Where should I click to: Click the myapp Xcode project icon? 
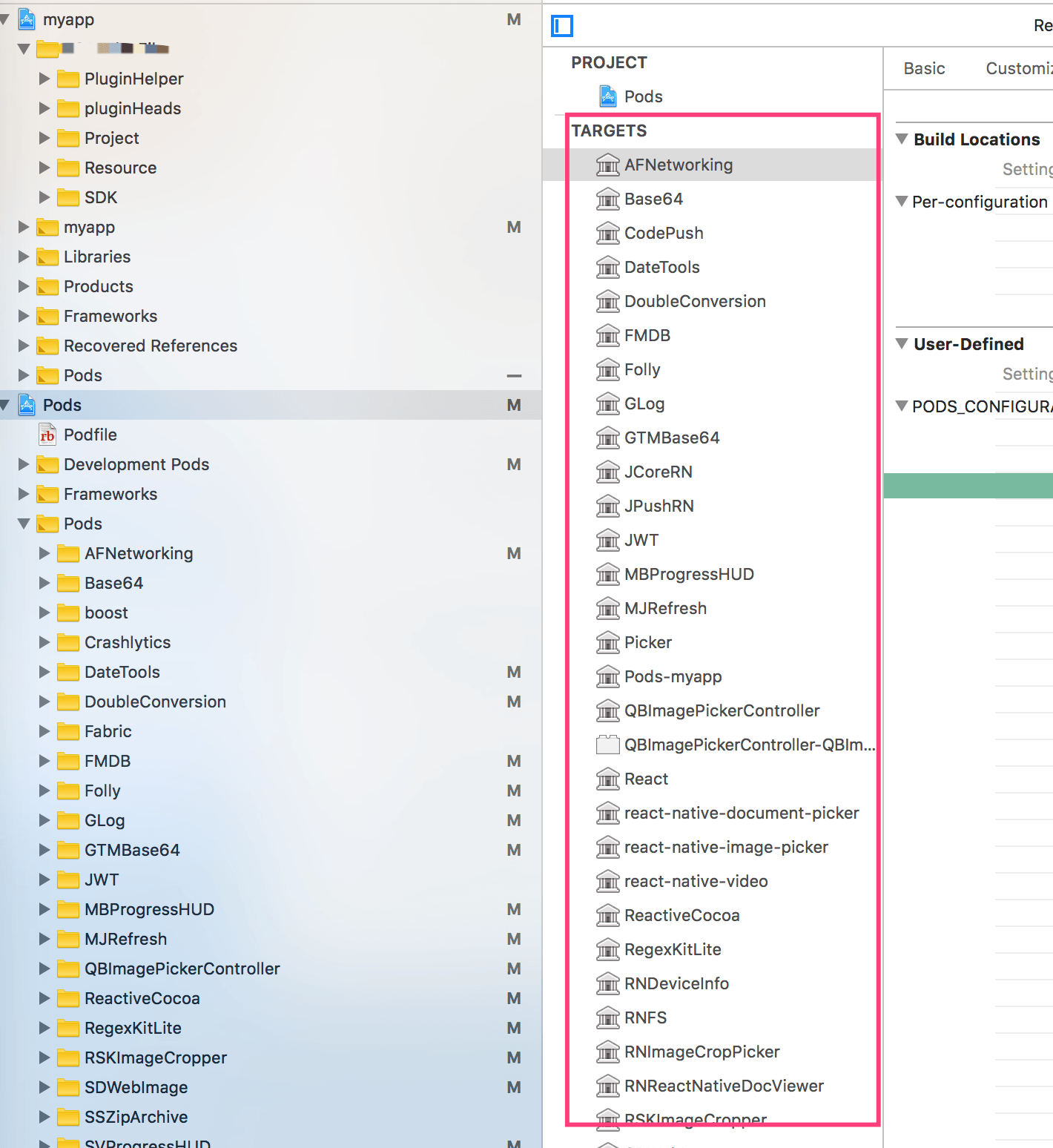click(x=27, y=19)
